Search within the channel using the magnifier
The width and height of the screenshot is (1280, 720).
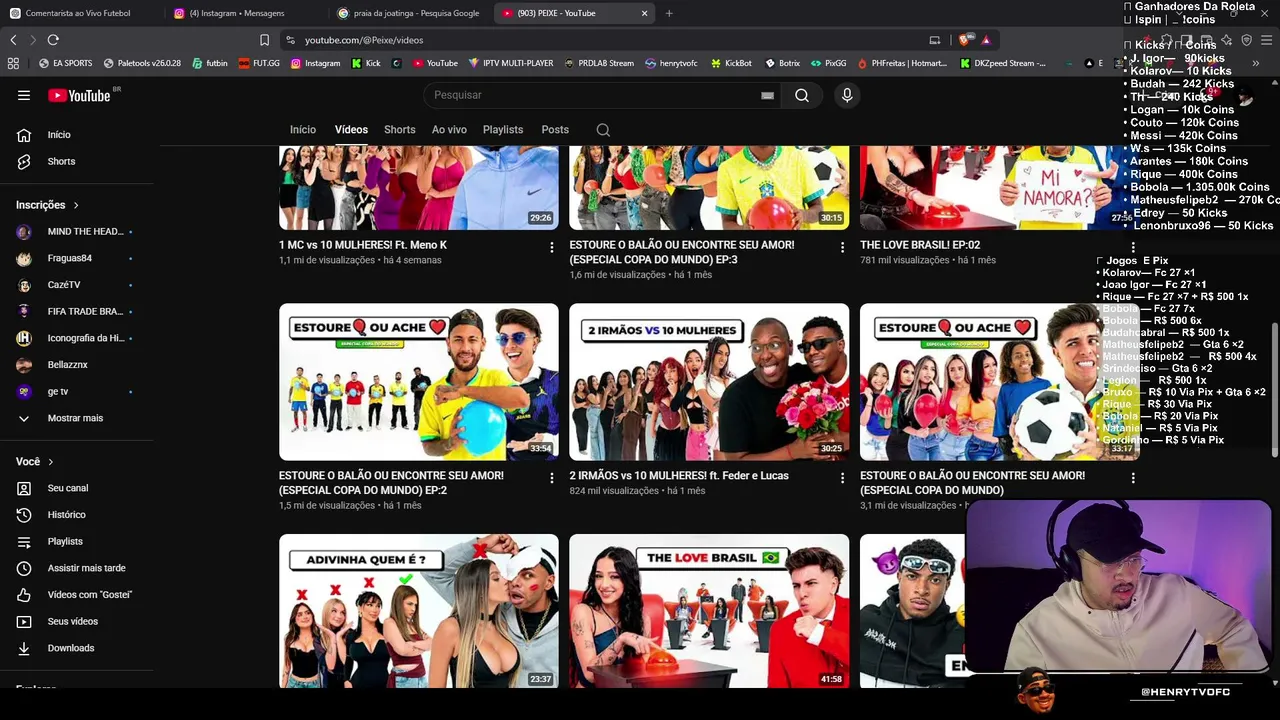coord(603,130)
